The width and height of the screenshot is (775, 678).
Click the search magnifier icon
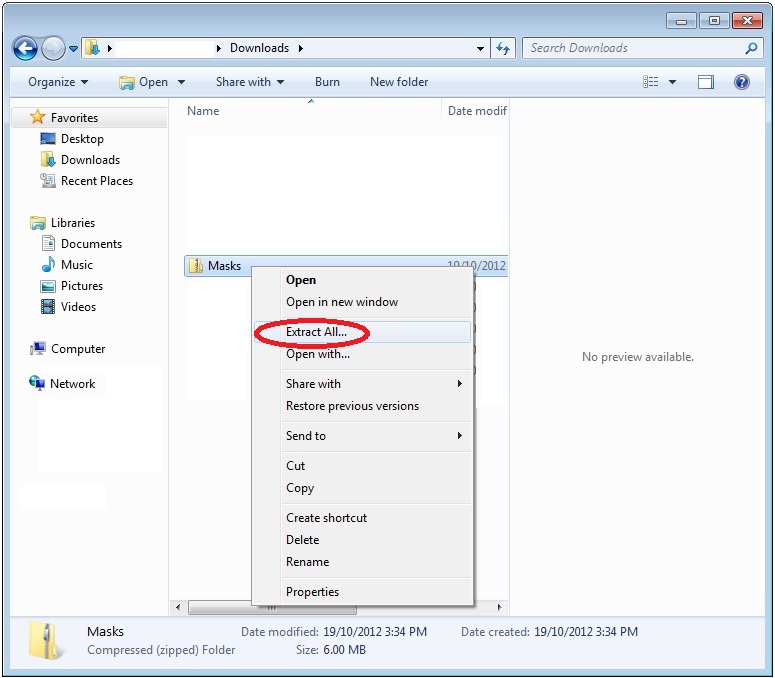752,48
